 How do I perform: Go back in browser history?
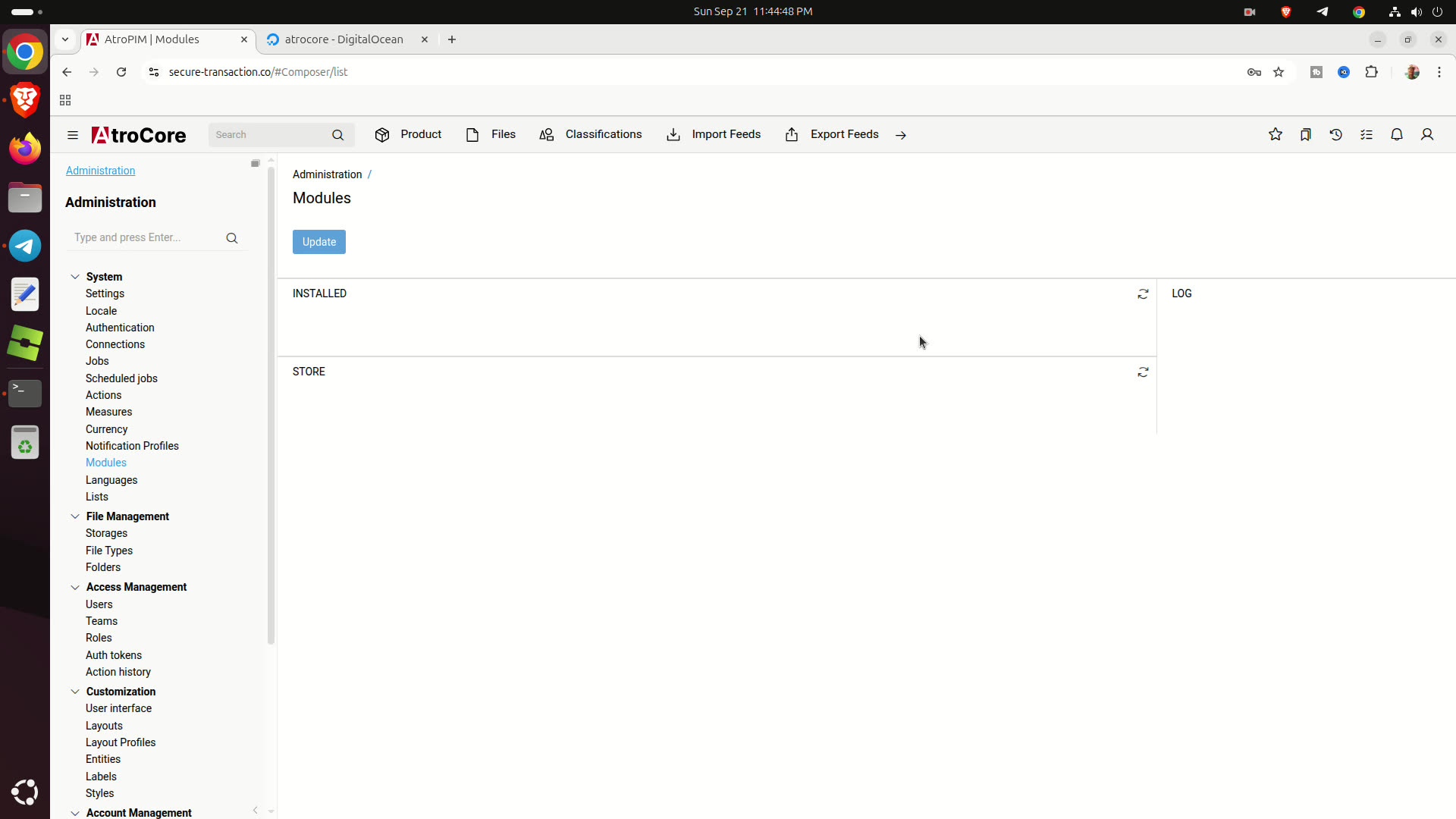tap(67, 72)
